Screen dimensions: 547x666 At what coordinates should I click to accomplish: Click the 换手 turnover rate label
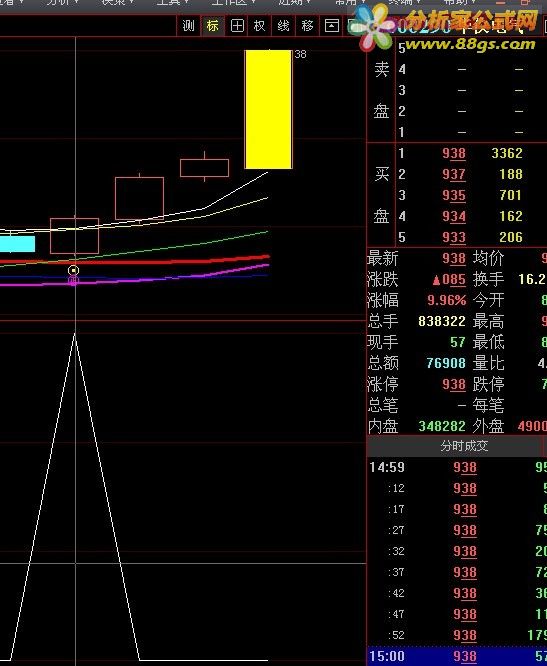pos(488,279)
